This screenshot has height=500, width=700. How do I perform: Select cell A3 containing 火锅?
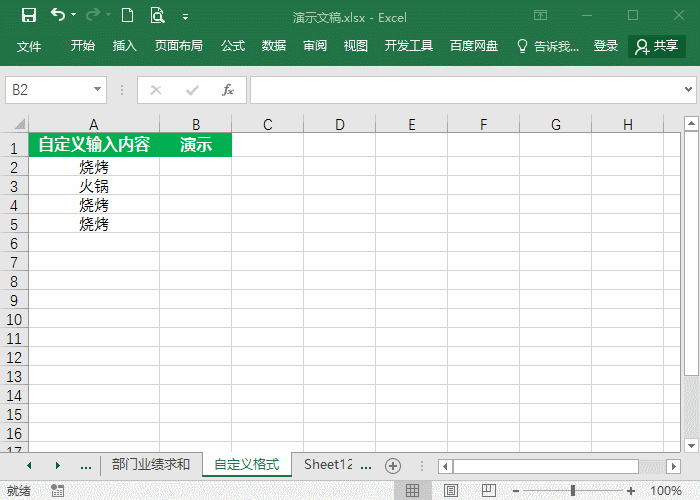point(94,186)
